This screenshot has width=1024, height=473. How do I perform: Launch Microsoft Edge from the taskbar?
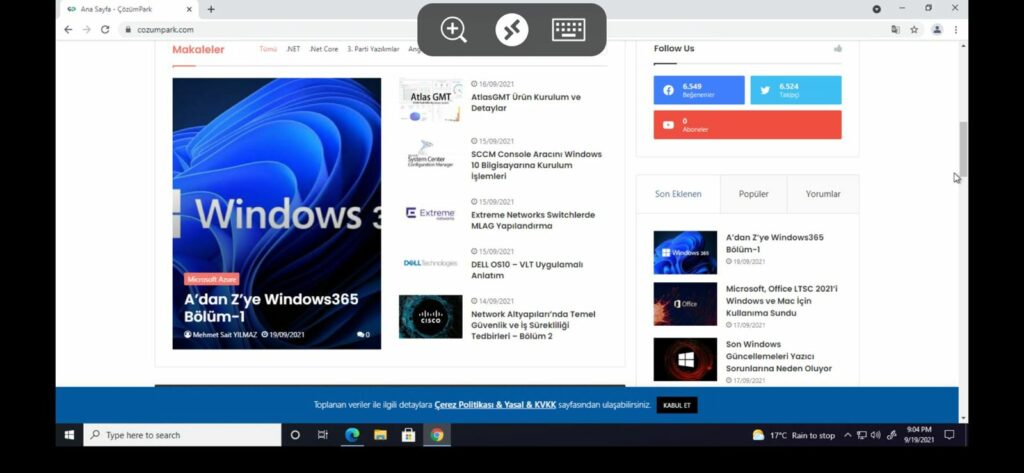coord(352,435)
